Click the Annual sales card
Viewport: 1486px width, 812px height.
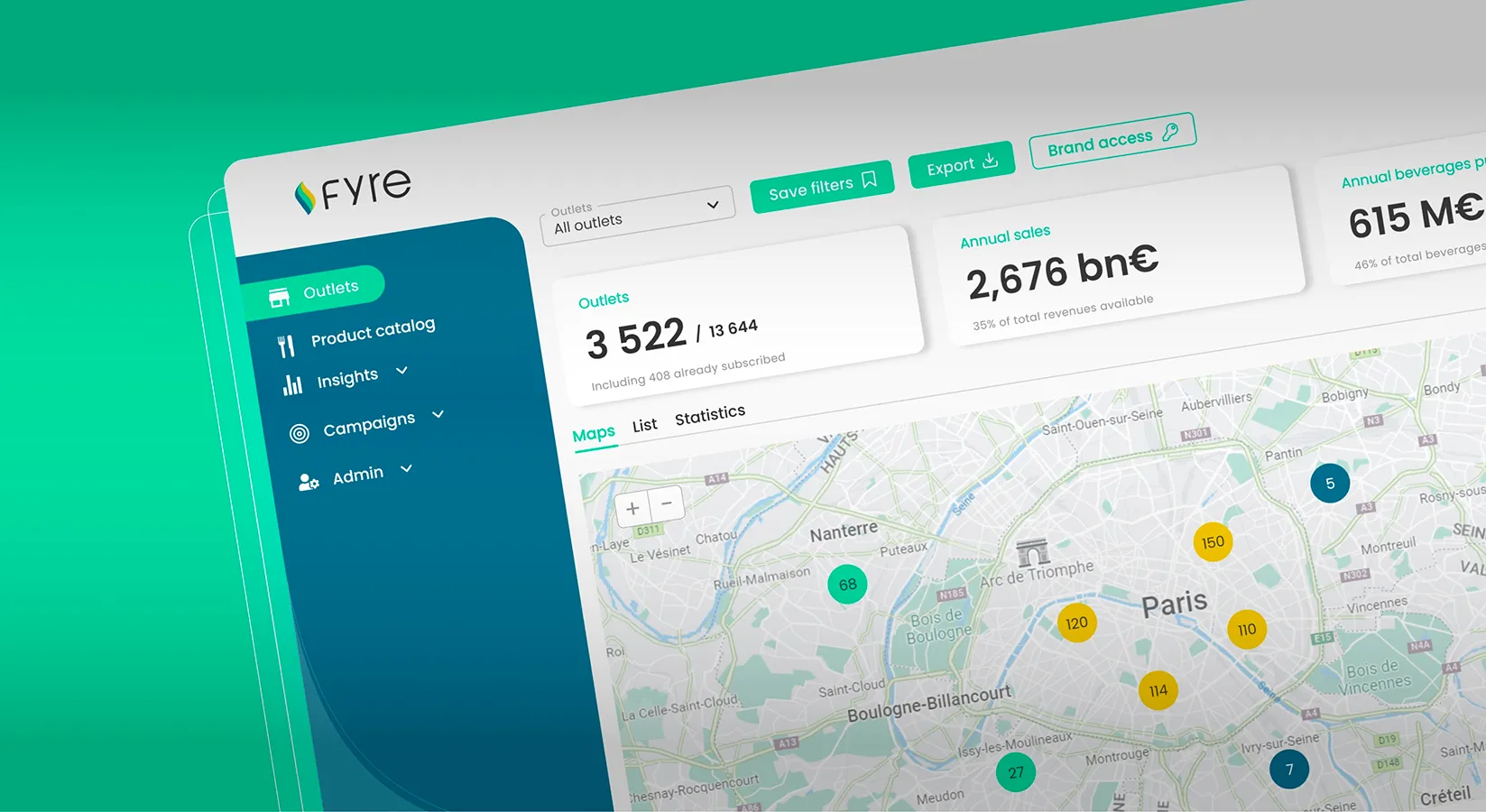click(x=1119, y=254)
